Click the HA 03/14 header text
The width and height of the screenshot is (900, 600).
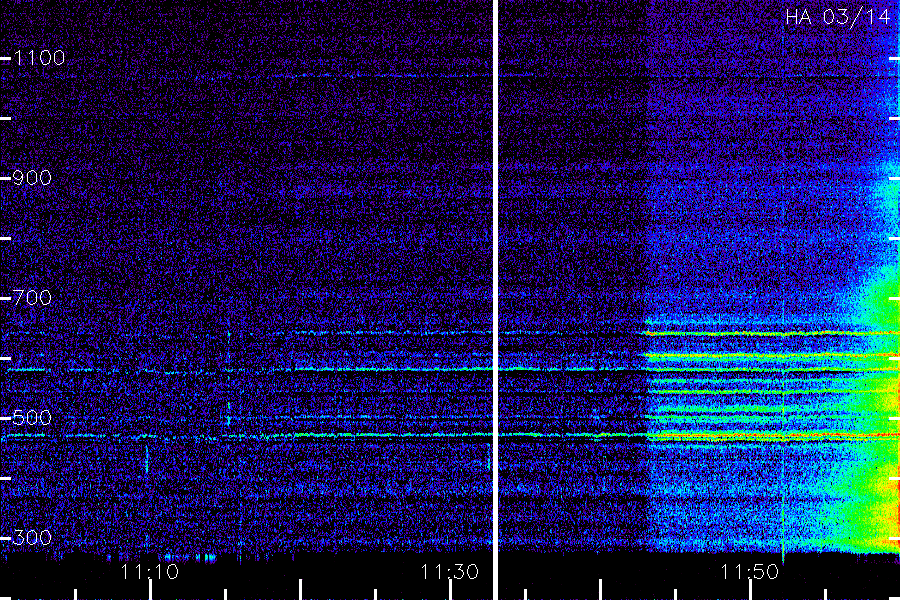837,17
